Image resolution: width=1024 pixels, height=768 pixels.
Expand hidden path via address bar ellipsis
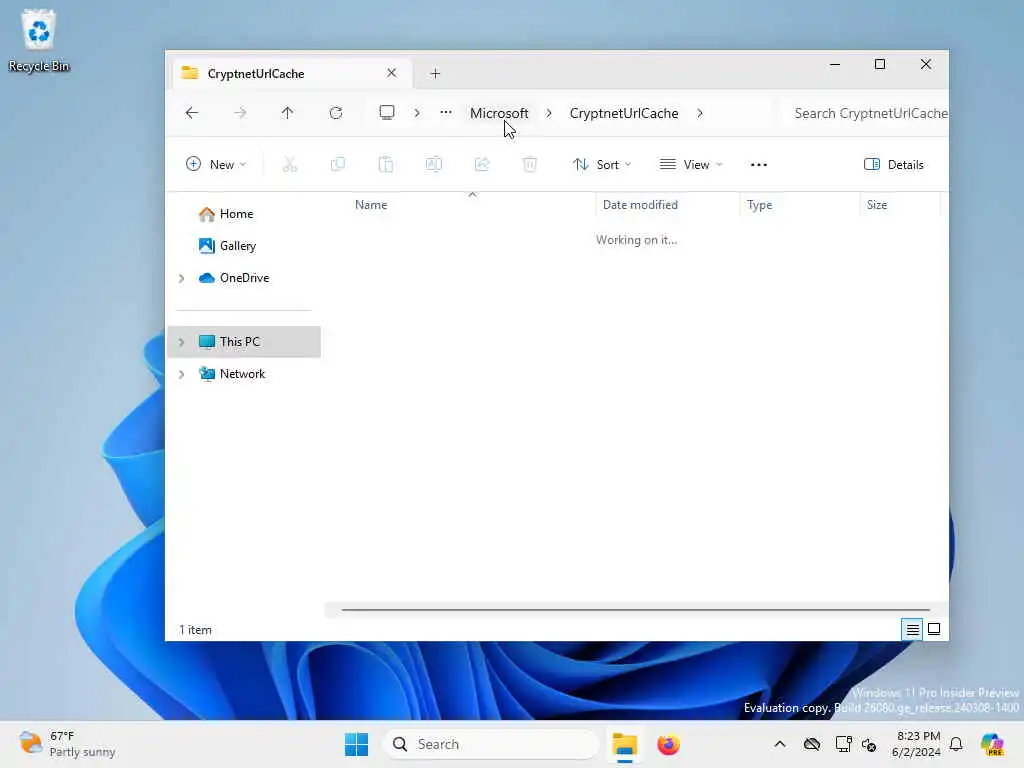click(446, 112)
